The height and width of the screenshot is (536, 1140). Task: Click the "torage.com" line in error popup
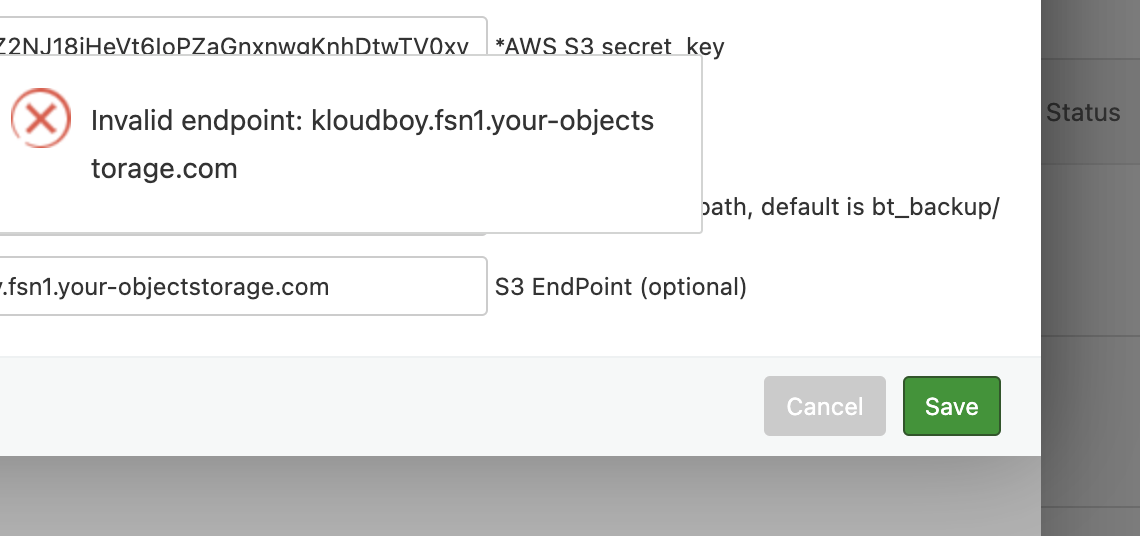point(164,168)
